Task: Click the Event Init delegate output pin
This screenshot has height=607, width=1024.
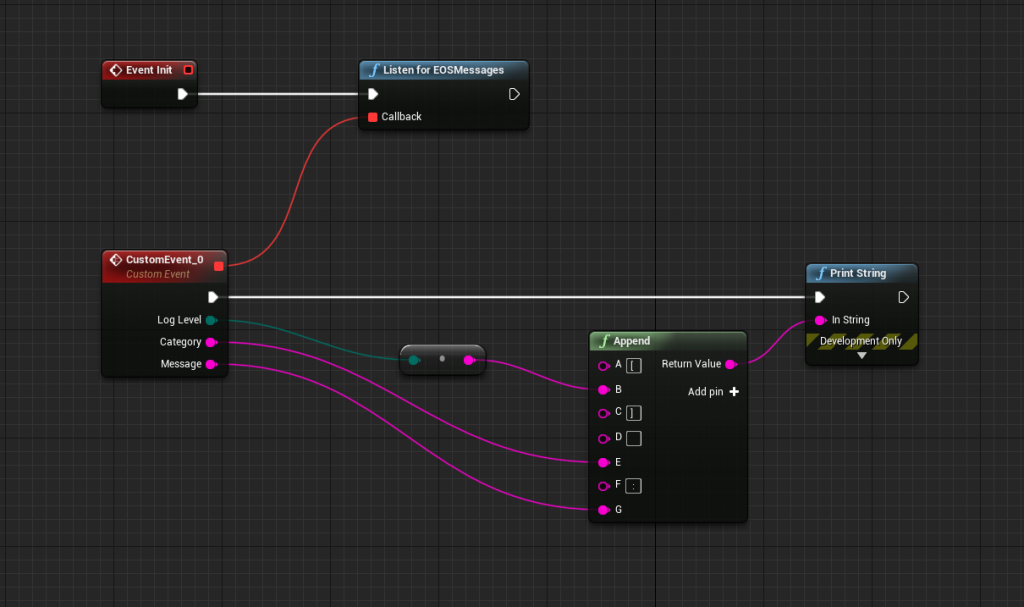Action: [187, 70]
